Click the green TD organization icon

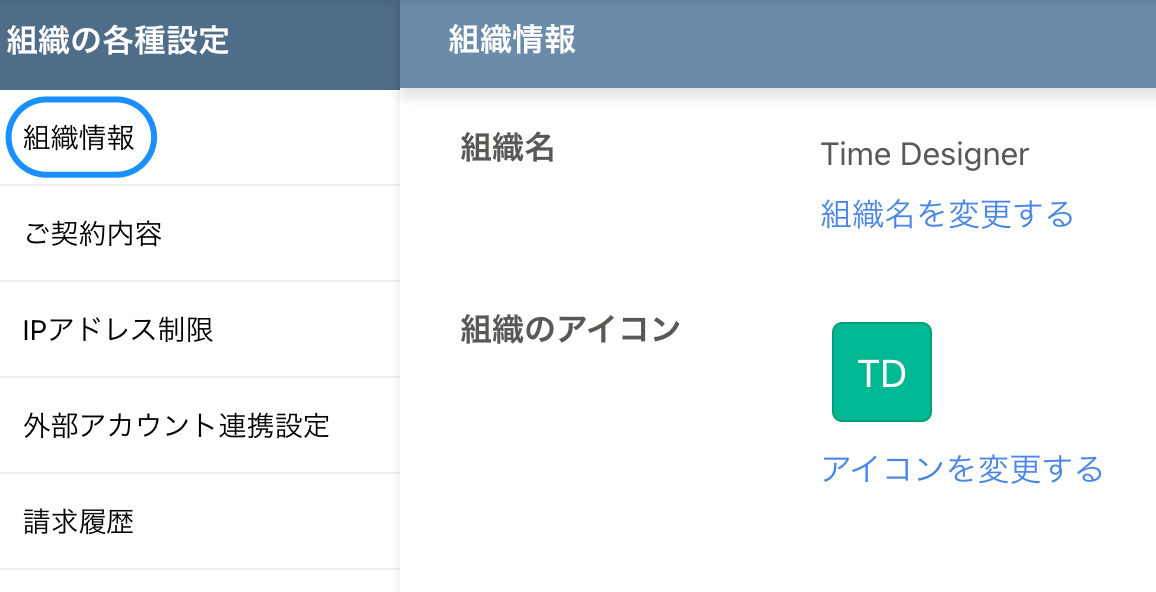[881, 371]
